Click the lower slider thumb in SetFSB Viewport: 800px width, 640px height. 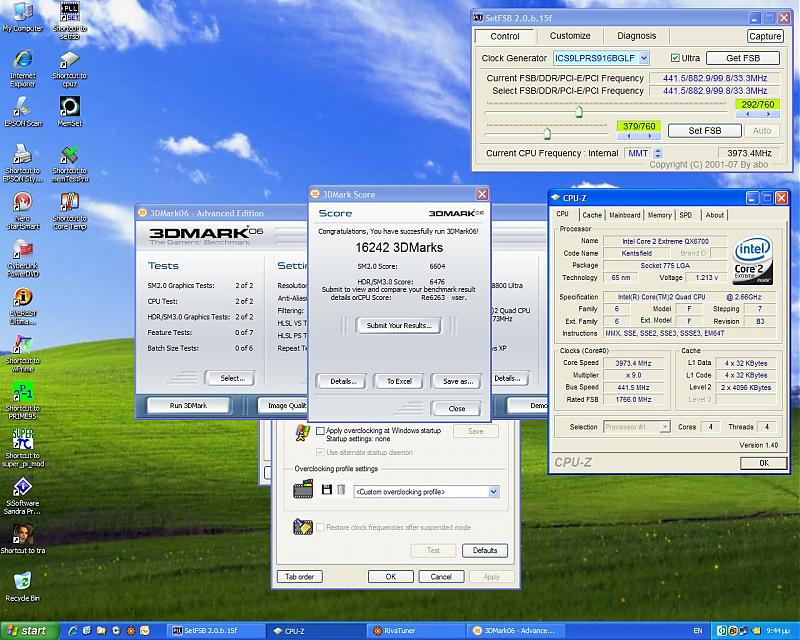(x=547, y=134)
